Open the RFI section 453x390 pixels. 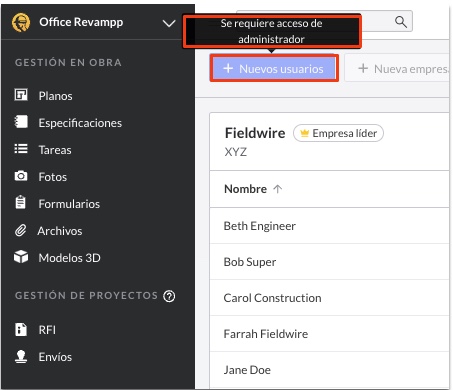pos(47,330)
